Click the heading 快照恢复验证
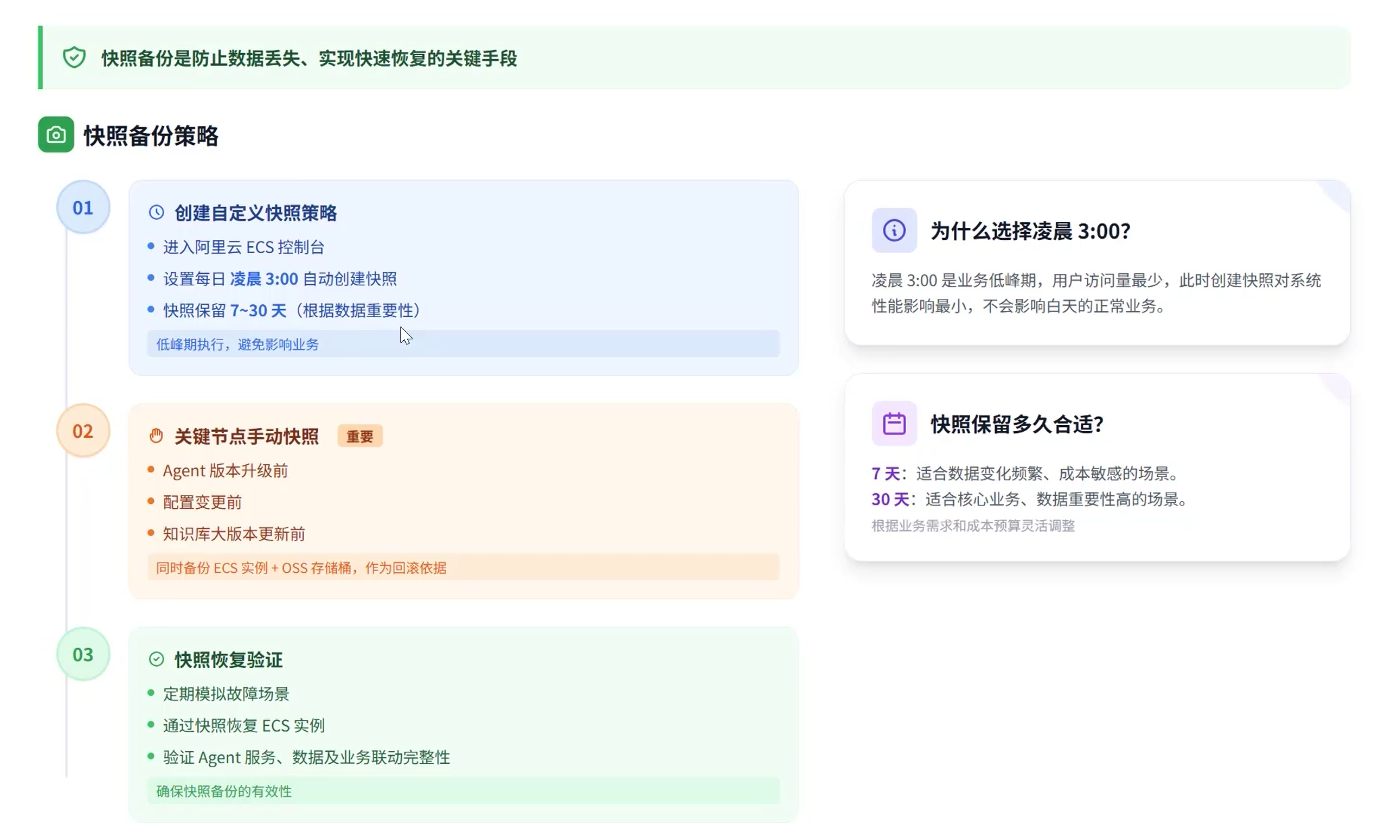 (x=229, y=659)
